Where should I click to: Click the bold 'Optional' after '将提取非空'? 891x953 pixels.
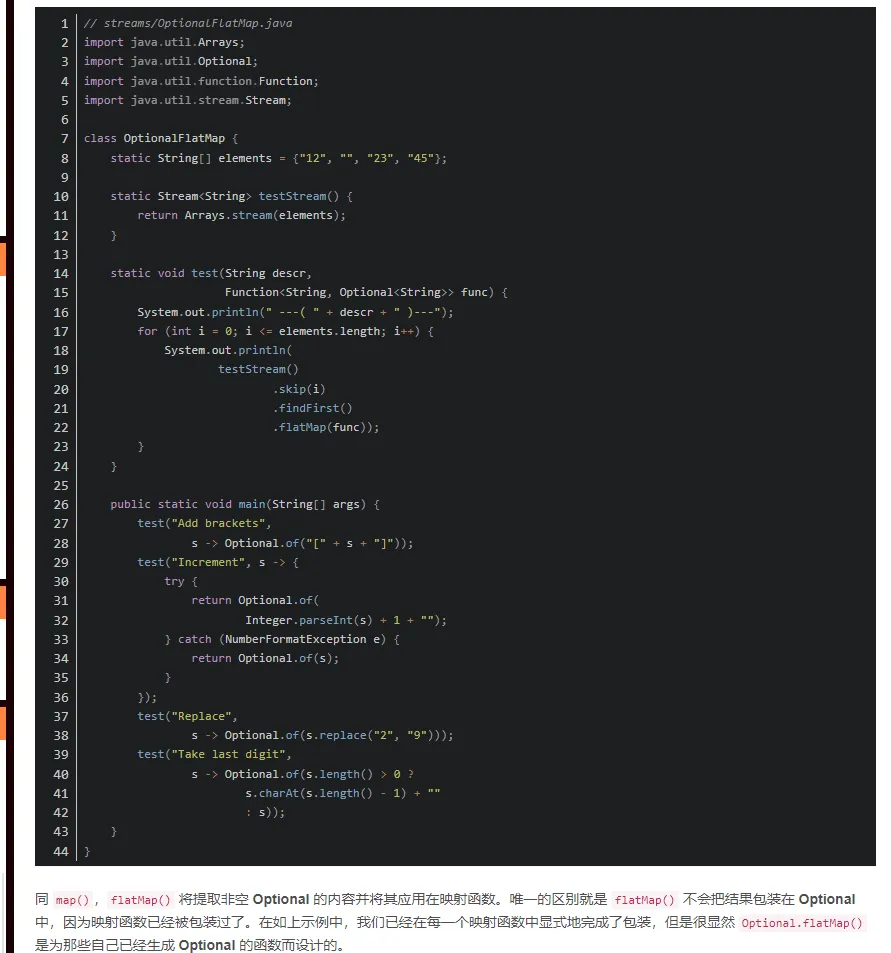point(281,899)
